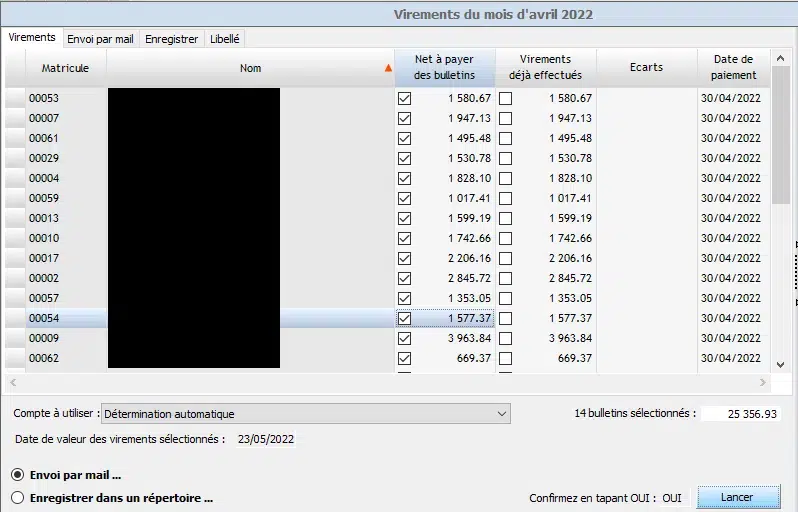Switch to the Libellé tab
The height and width of the screenshot is (512, 798).
[225, 39]
